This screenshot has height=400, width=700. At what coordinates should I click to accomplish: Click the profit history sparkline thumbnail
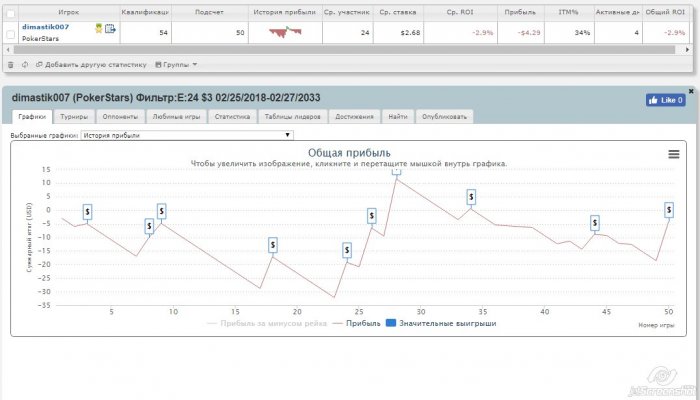285,32
